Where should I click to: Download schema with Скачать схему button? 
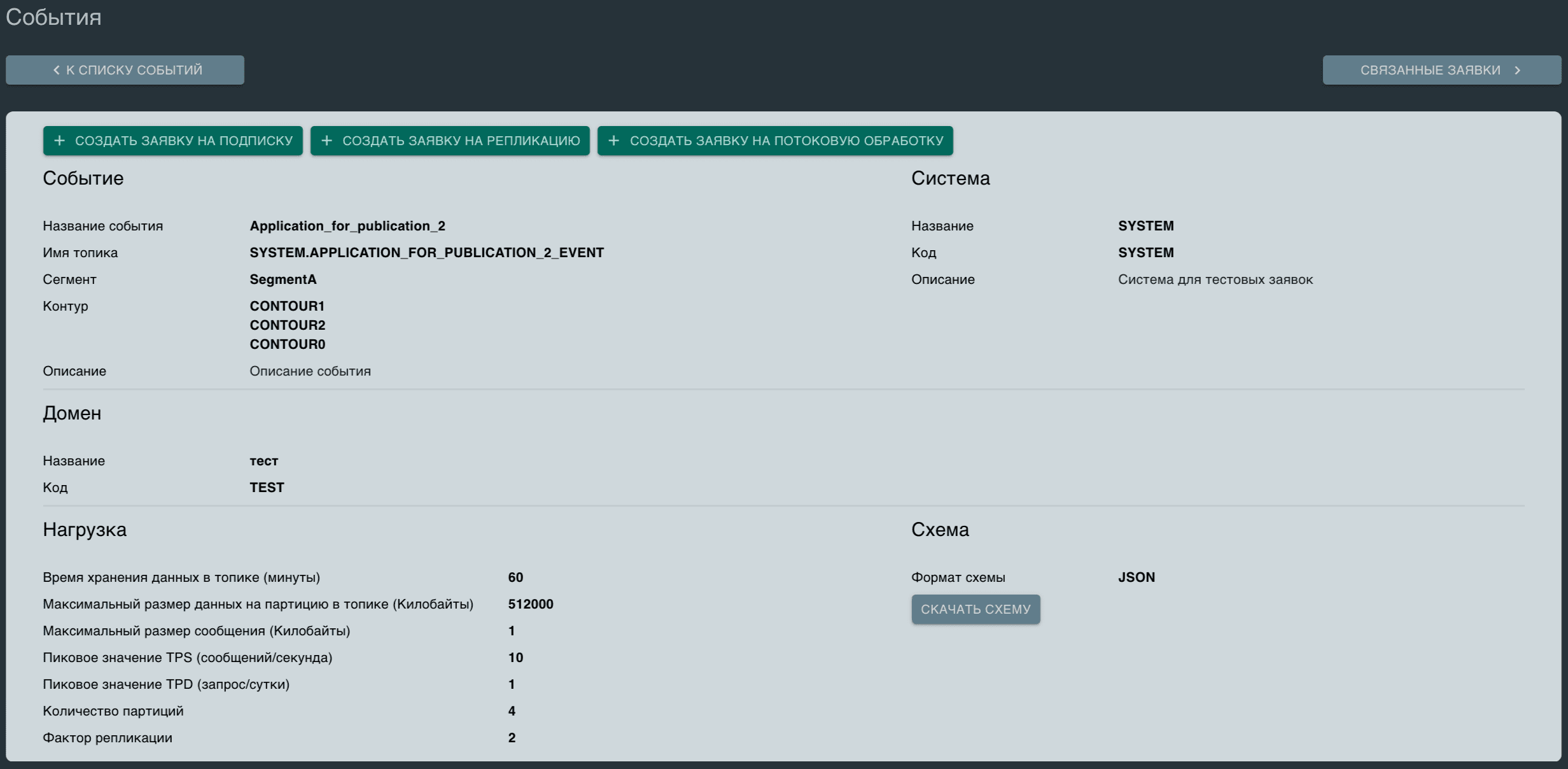975,609
